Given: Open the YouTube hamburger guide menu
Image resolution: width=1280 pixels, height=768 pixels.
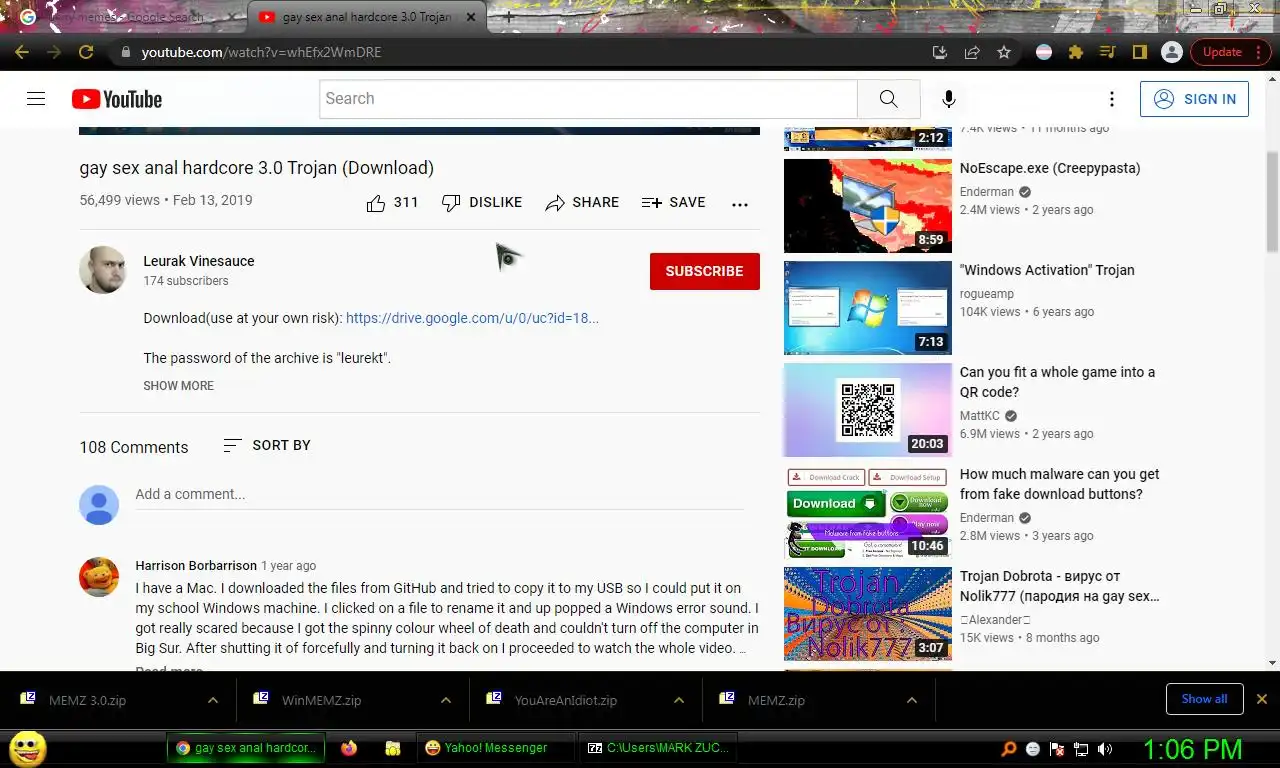Looking at the screenshot, I should (x=36, y=99).
